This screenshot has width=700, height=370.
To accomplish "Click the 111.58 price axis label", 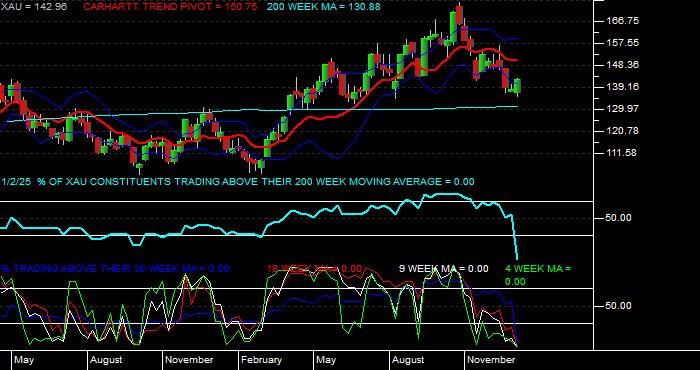I will (622, 153).
